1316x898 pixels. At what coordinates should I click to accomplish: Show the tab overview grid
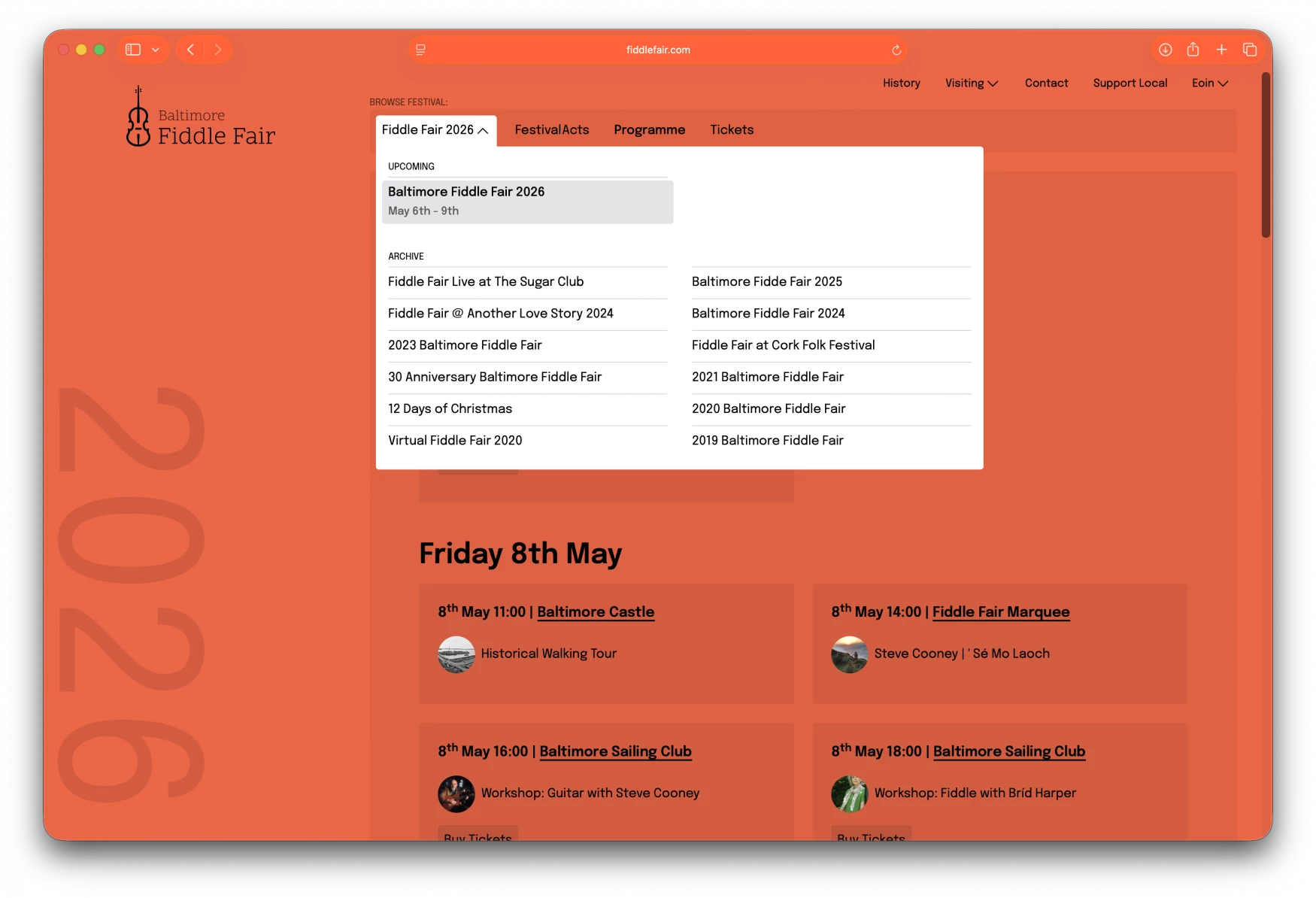(x=1250, y=50)
